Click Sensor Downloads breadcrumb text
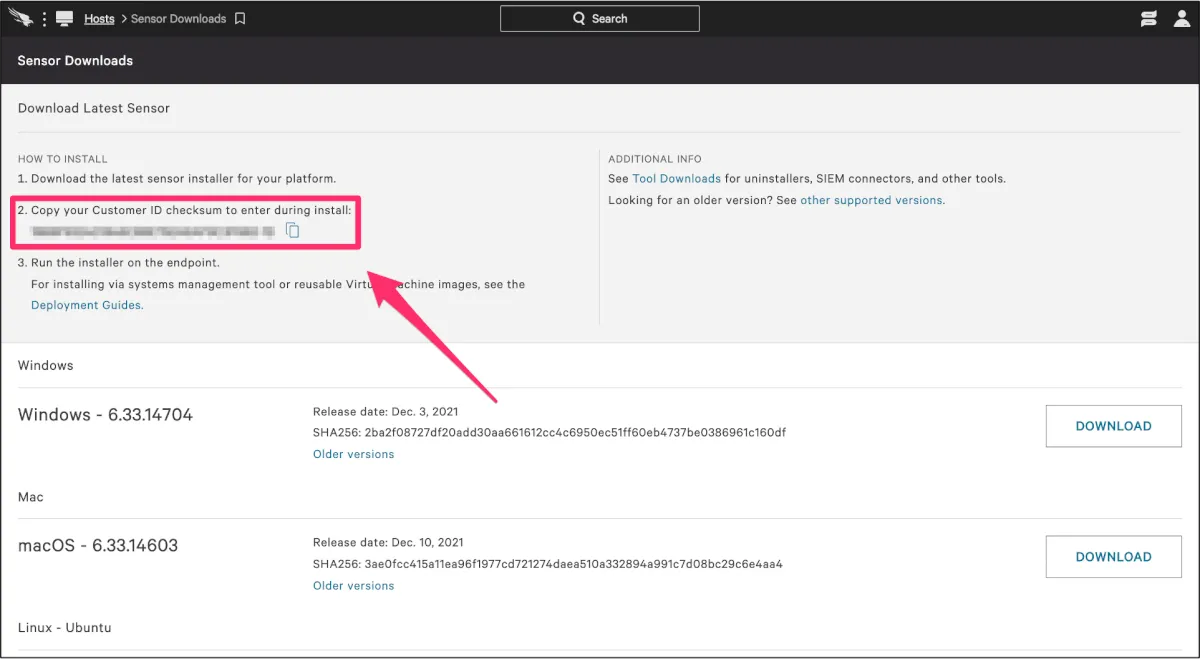 coord(178,19)
